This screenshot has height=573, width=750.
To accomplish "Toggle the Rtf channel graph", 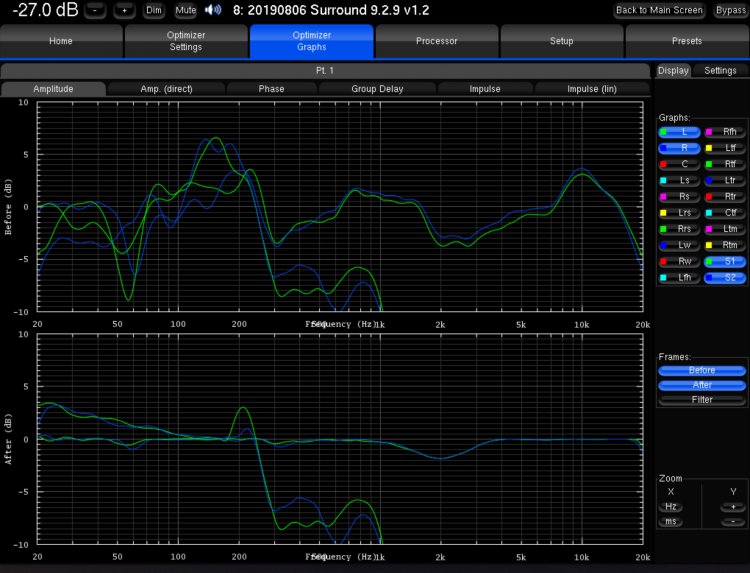I will (725, 165).
